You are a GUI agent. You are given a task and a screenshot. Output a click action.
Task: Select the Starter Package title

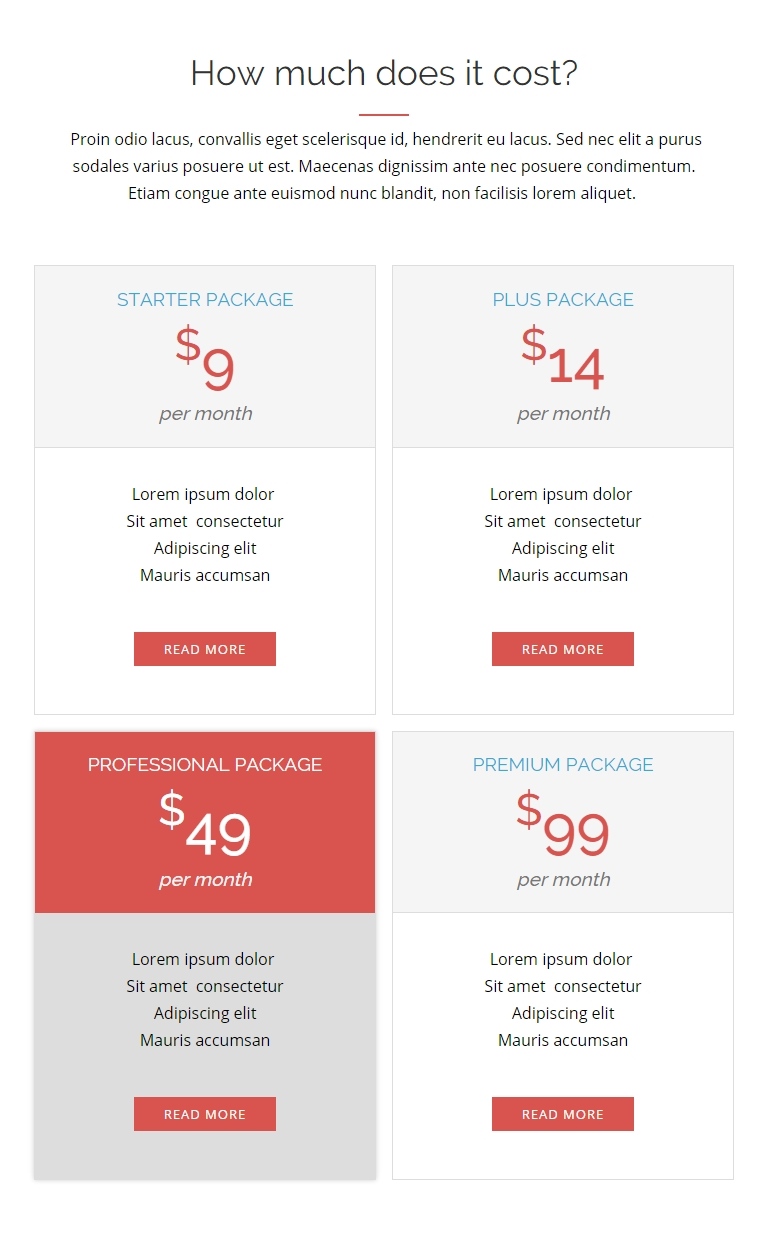(x=205, y=299)
